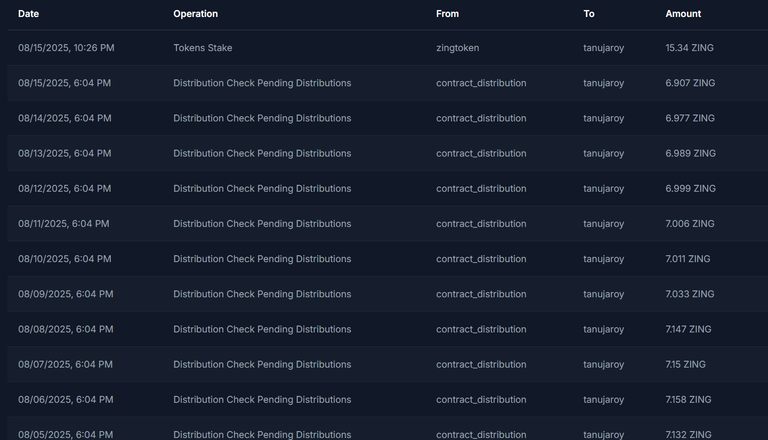Select the 08/15/2025, 6:04 PM distribution row
Image resolution: width=768 pixels, height=440 pixels.
pyautogui.click(x=387, y=83)
